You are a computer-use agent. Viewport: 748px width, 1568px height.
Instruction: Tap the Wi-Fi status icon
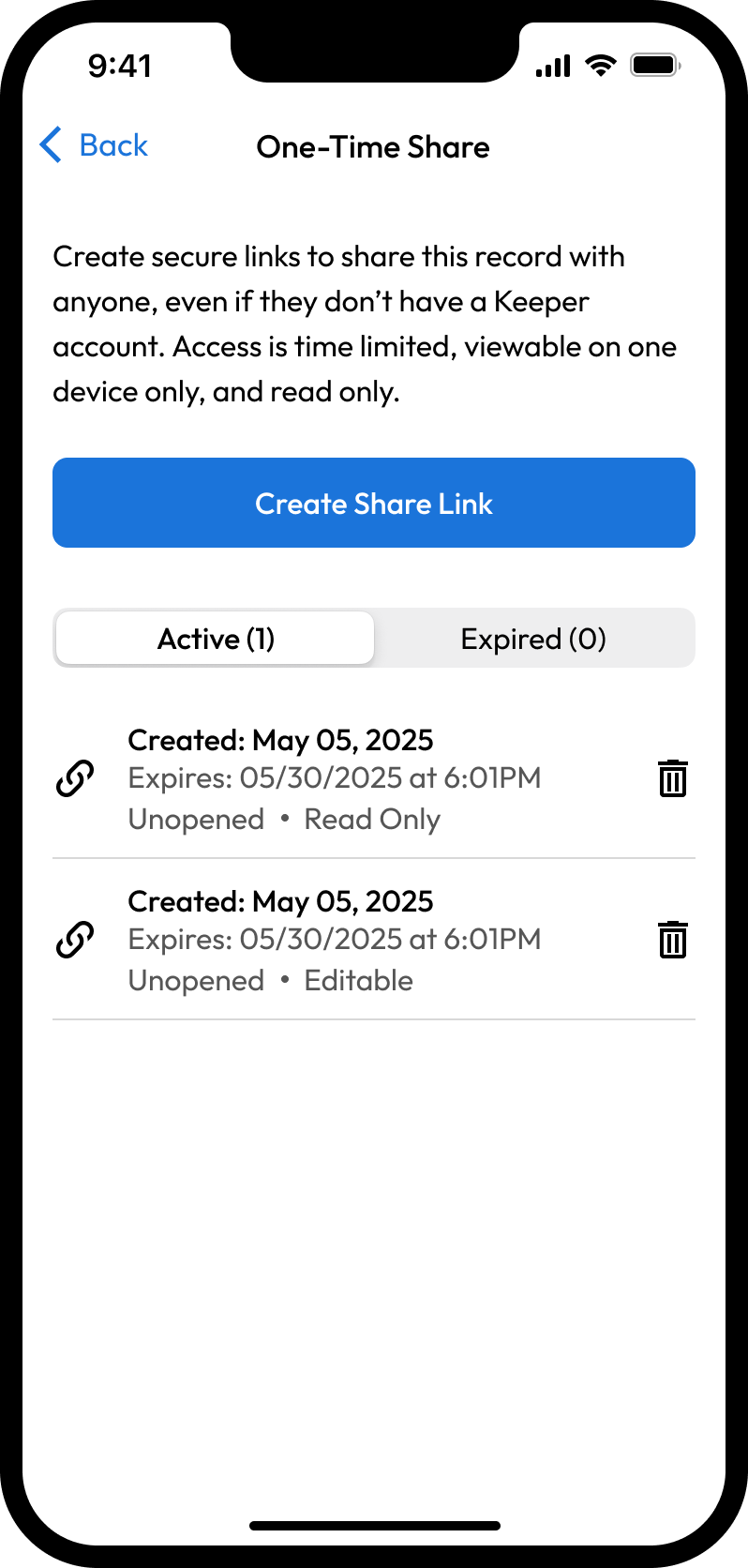click(600, 66)
